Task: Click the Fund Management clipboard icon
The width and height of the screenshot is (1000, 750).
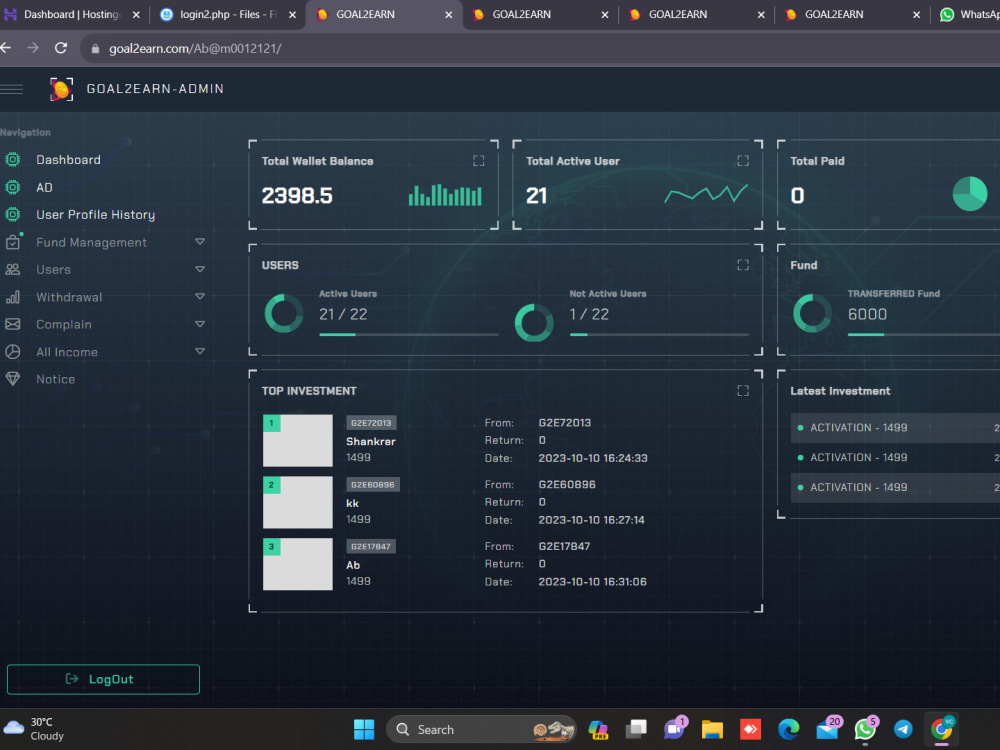Action: 13,242
